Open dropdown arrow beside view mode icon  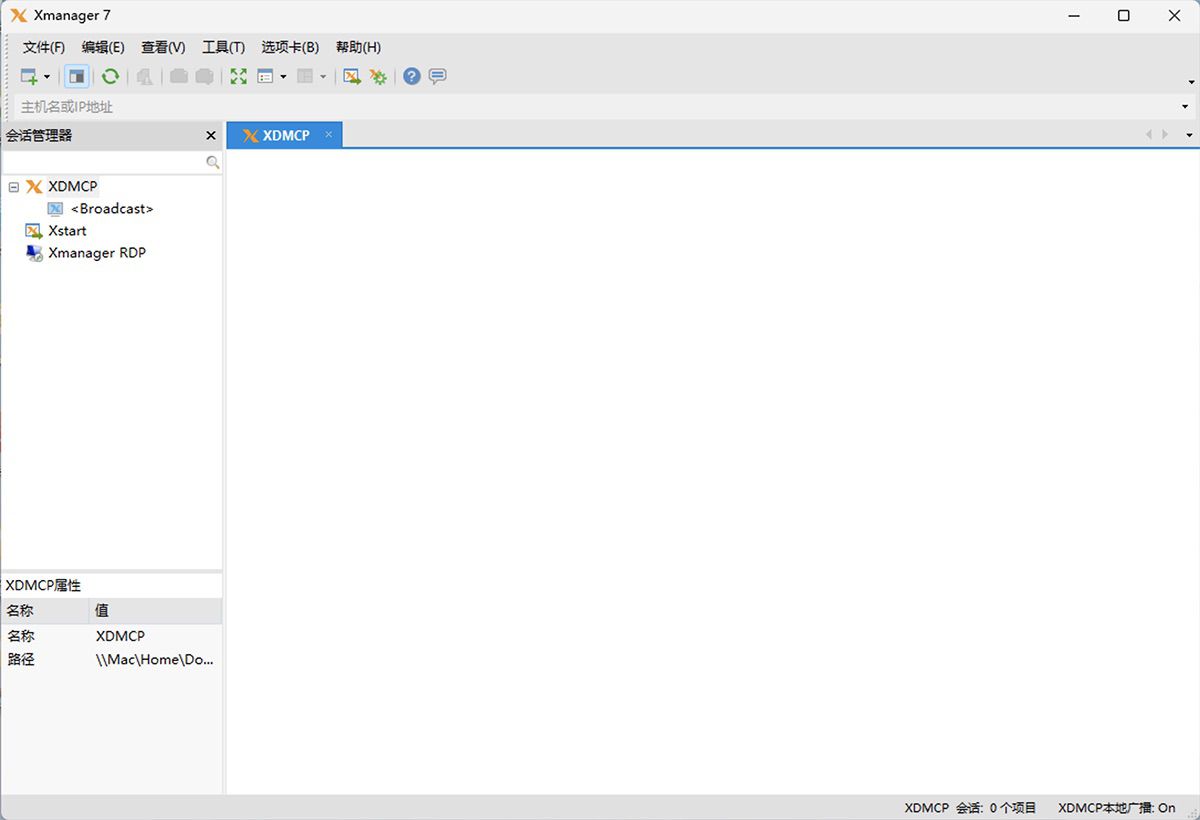pyautogui.click(x=283, y=77)
